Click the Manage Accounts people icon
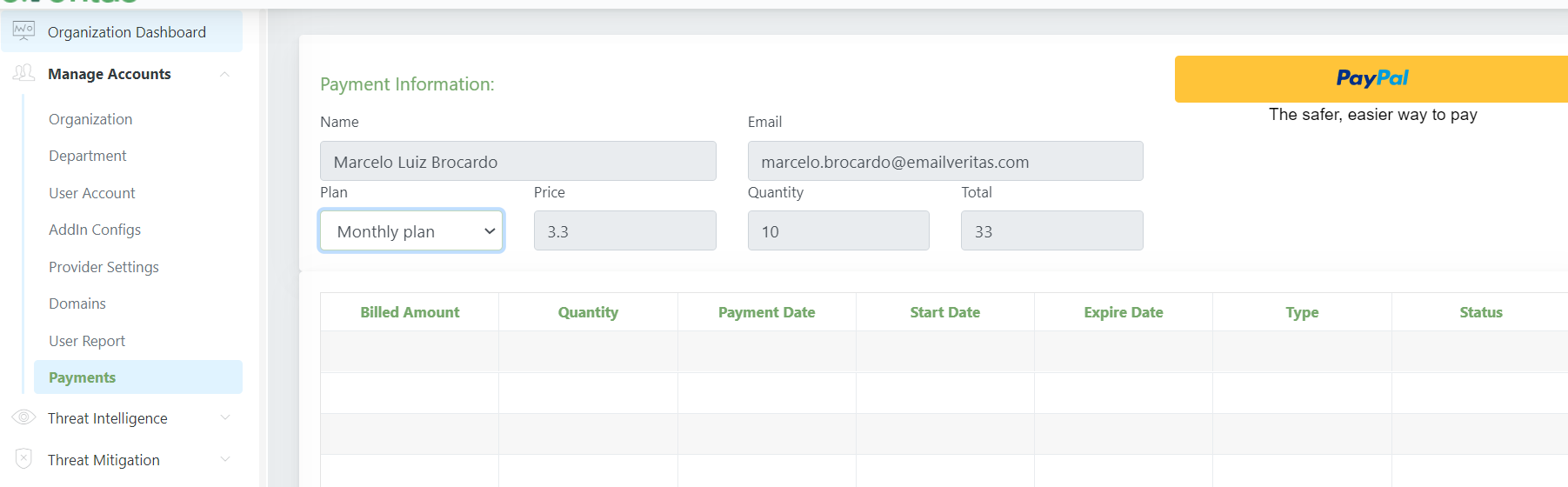The height and width of the screenshot is (487, 1568). pyautogui.click(x=23, y=73)
